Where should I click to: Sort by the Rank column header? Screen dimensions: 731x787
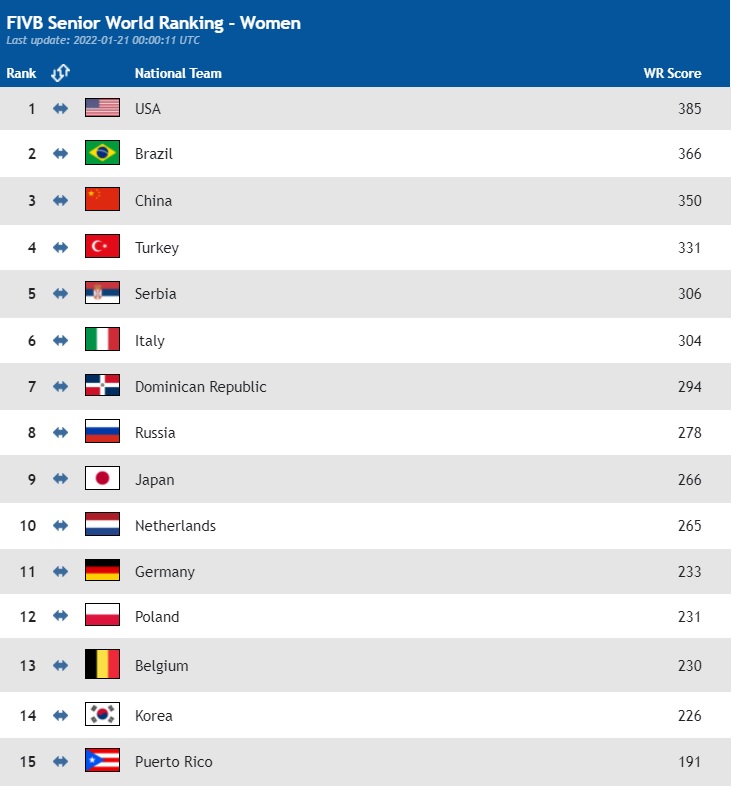tap(21, 73)
